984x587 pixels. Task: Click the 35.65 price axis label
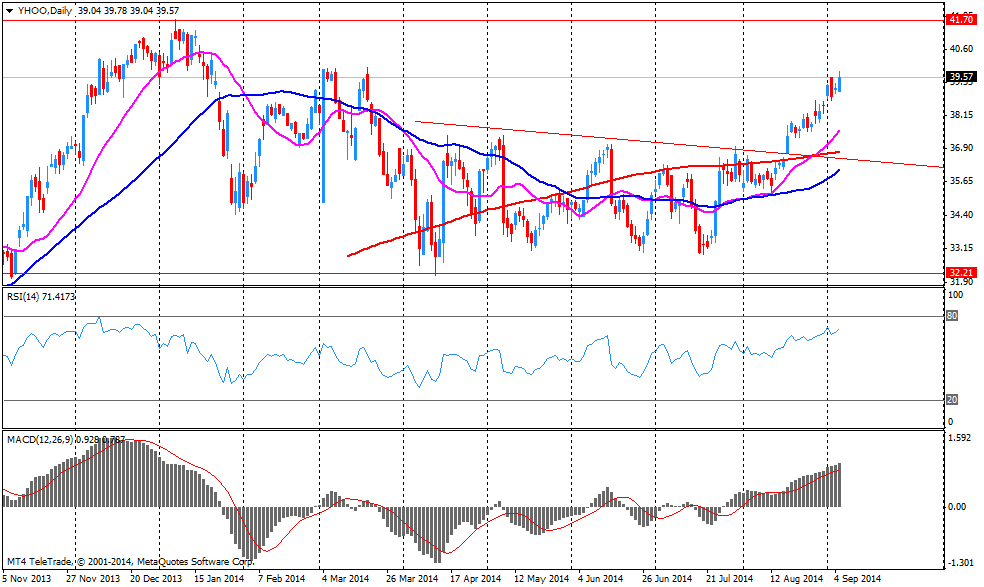[961, 181]
